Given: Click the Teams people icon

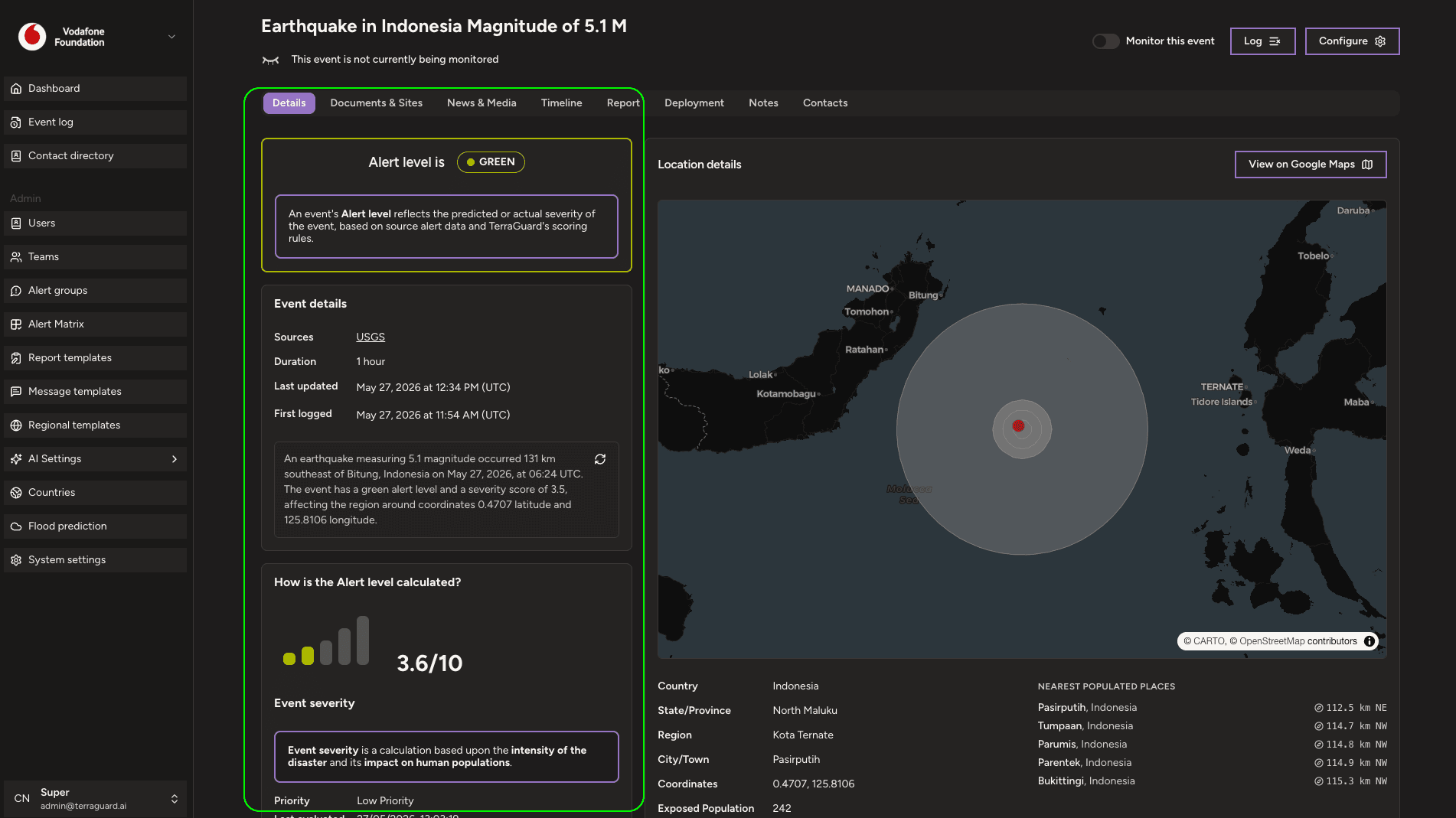Looking at the screenshot, I should point(16,257).
